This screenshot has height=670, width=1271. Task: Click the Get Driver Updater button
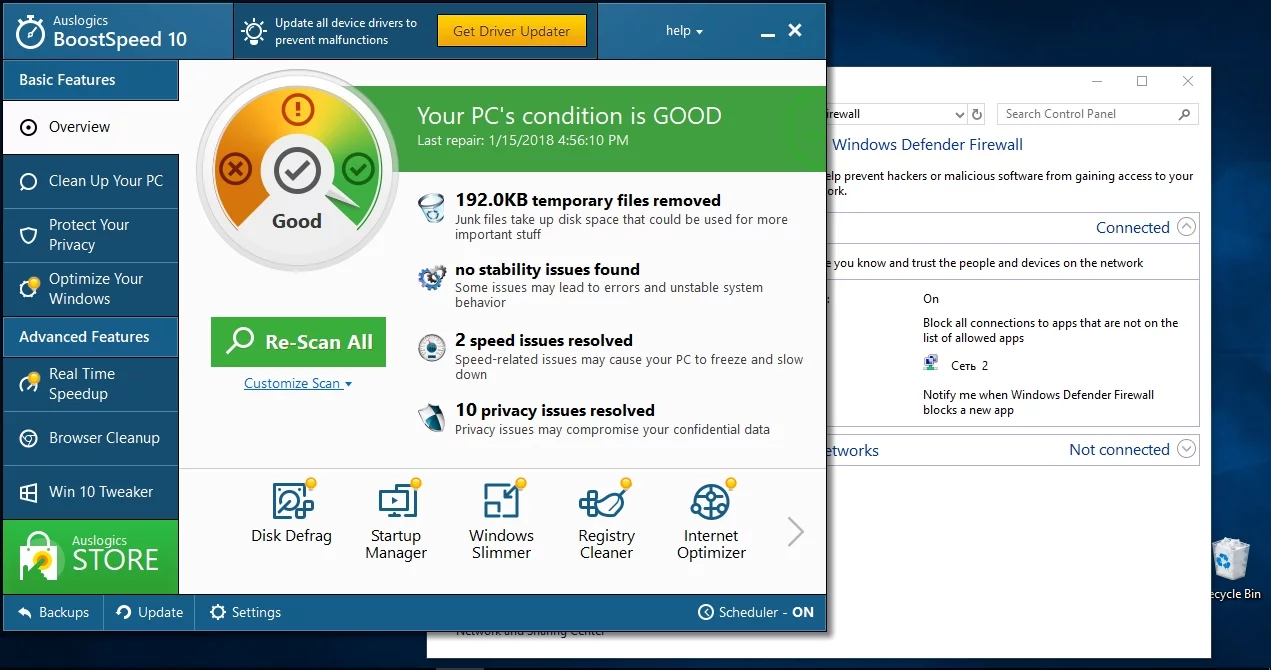[x=511, y=31]
